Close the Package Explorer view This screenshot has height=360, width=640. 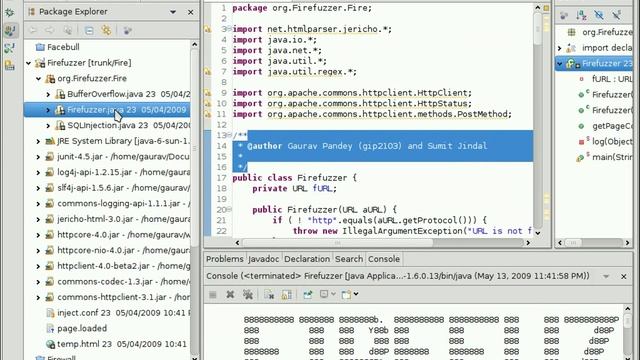pyautogui.click(x=191, y=12)
